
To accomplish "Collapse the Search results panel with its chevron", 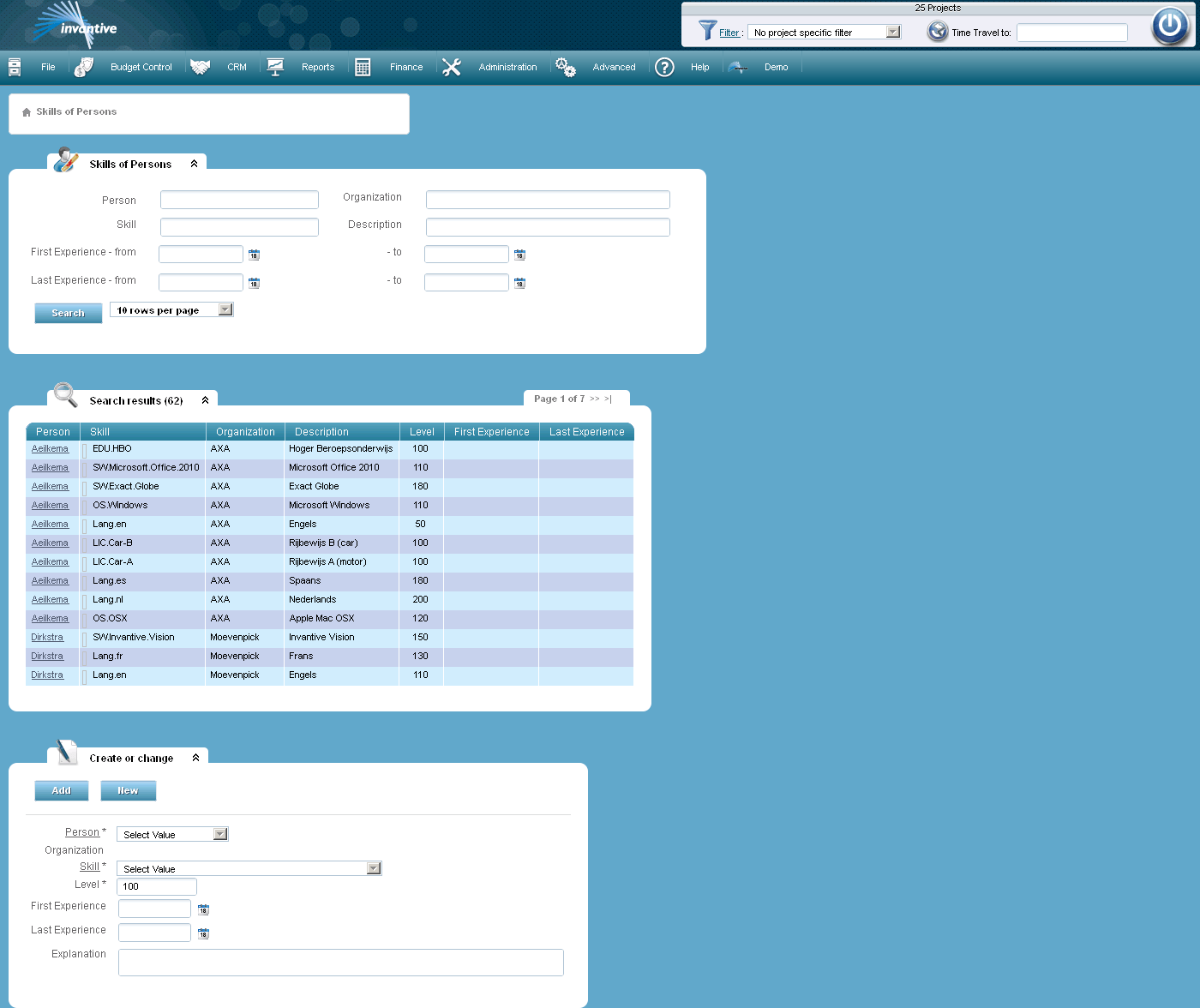I will click(204, 399).
